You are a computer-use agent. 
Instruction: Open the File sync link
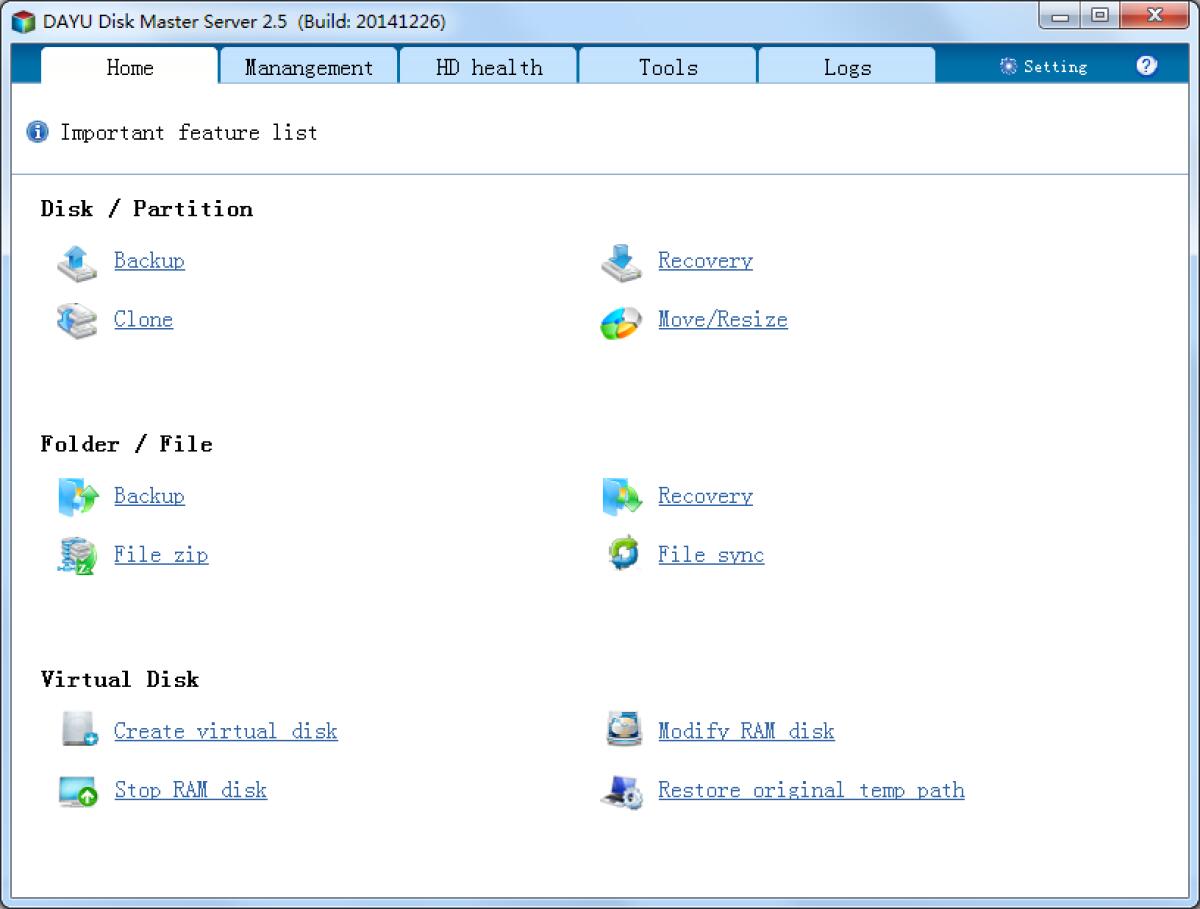click(x=711, y=555)
